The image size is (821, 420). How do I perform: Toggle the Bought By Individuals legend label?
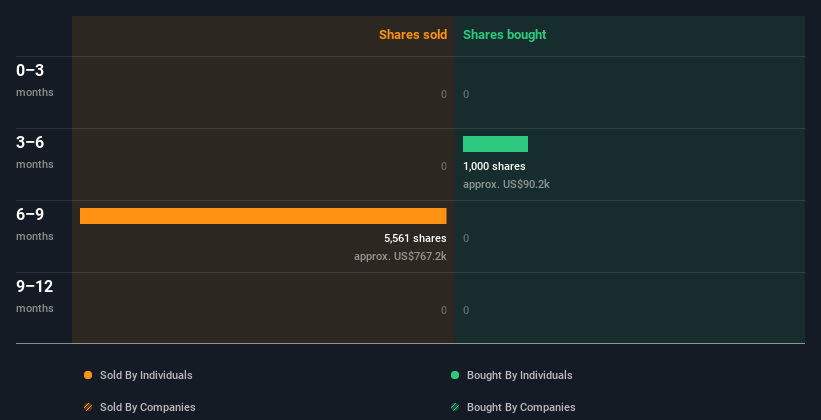(x=519, y=375)
